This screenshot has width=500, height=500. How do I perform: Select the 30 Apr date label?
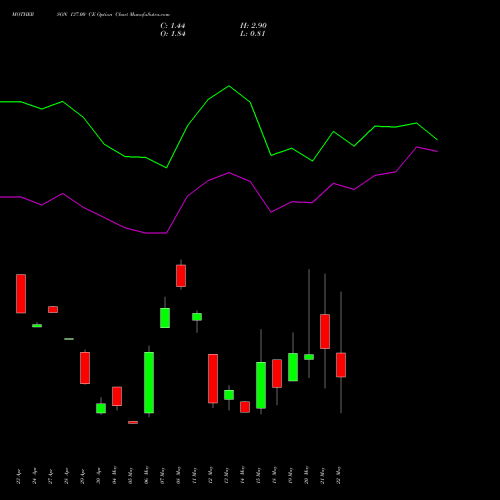pos(99,476)
